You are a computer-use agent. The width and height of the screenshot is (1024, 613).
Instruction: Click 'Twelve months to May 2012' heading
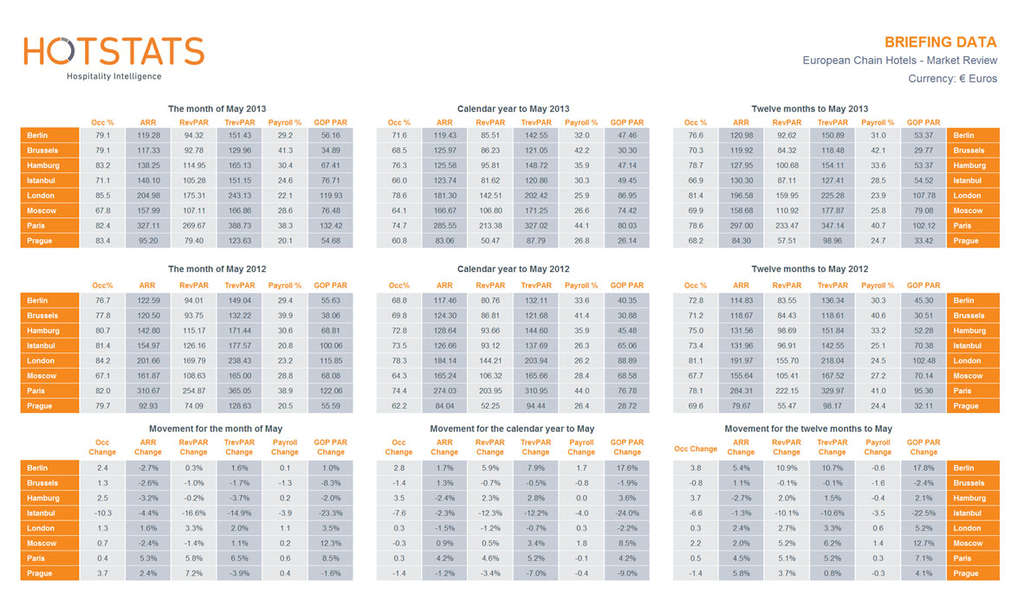click(810, 269)
